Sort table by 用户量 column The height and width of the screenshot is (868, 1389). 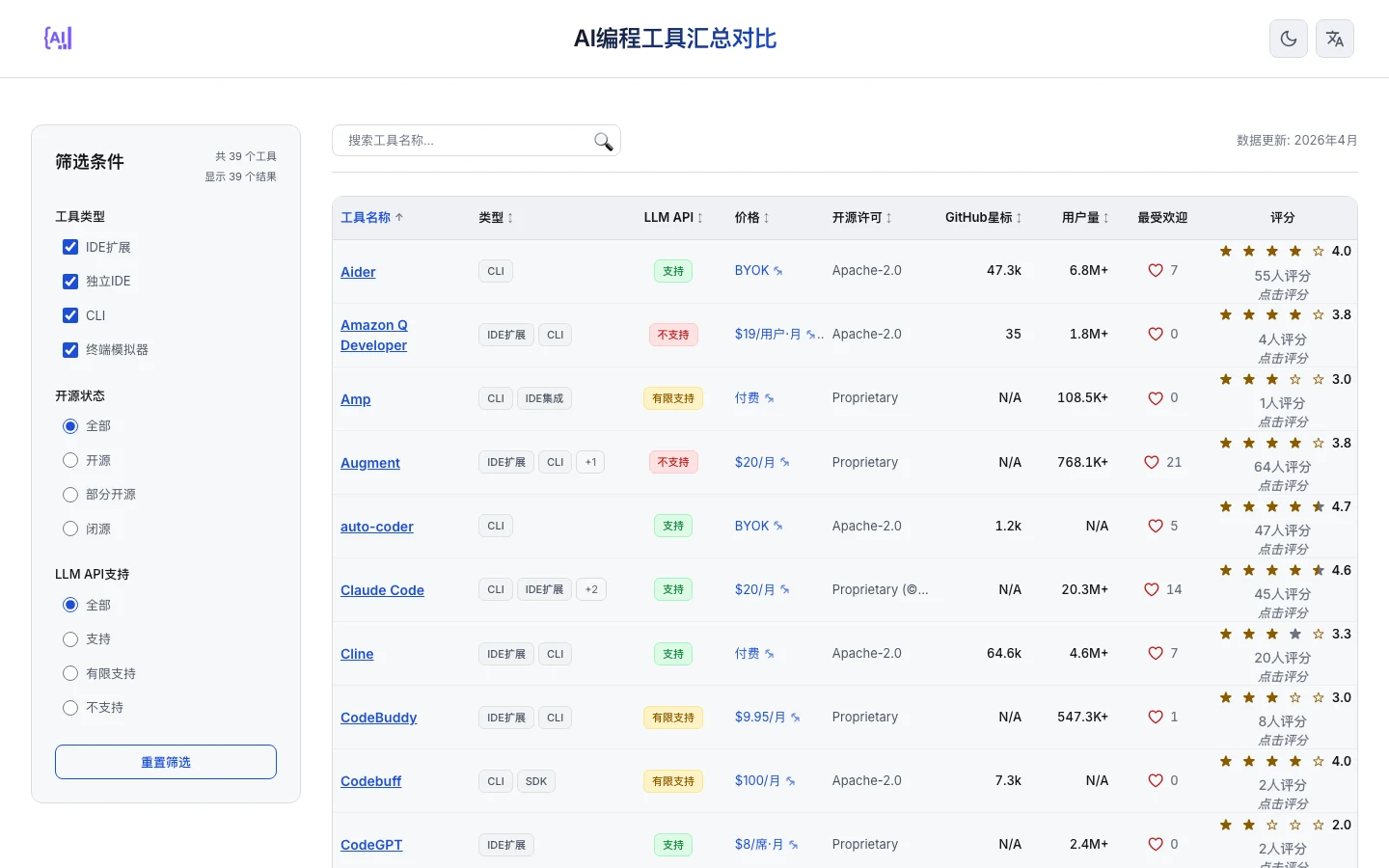click(x=1085, y=218)
